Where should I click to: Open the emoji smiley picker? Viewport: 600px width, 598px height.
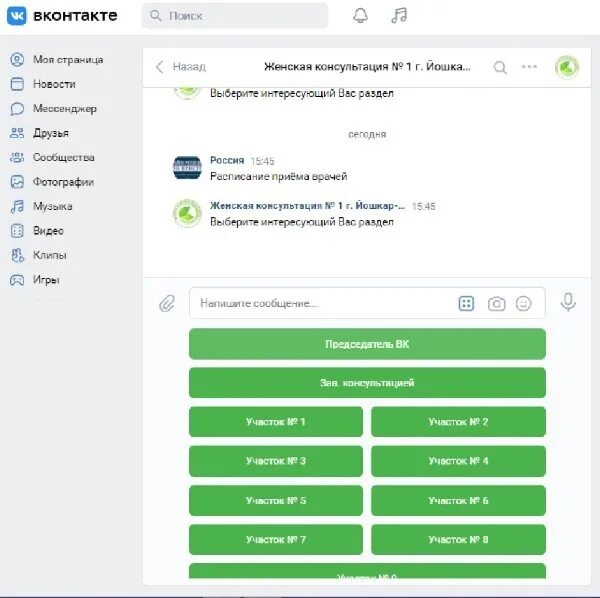pyautogui.click(x=523, y=304)
